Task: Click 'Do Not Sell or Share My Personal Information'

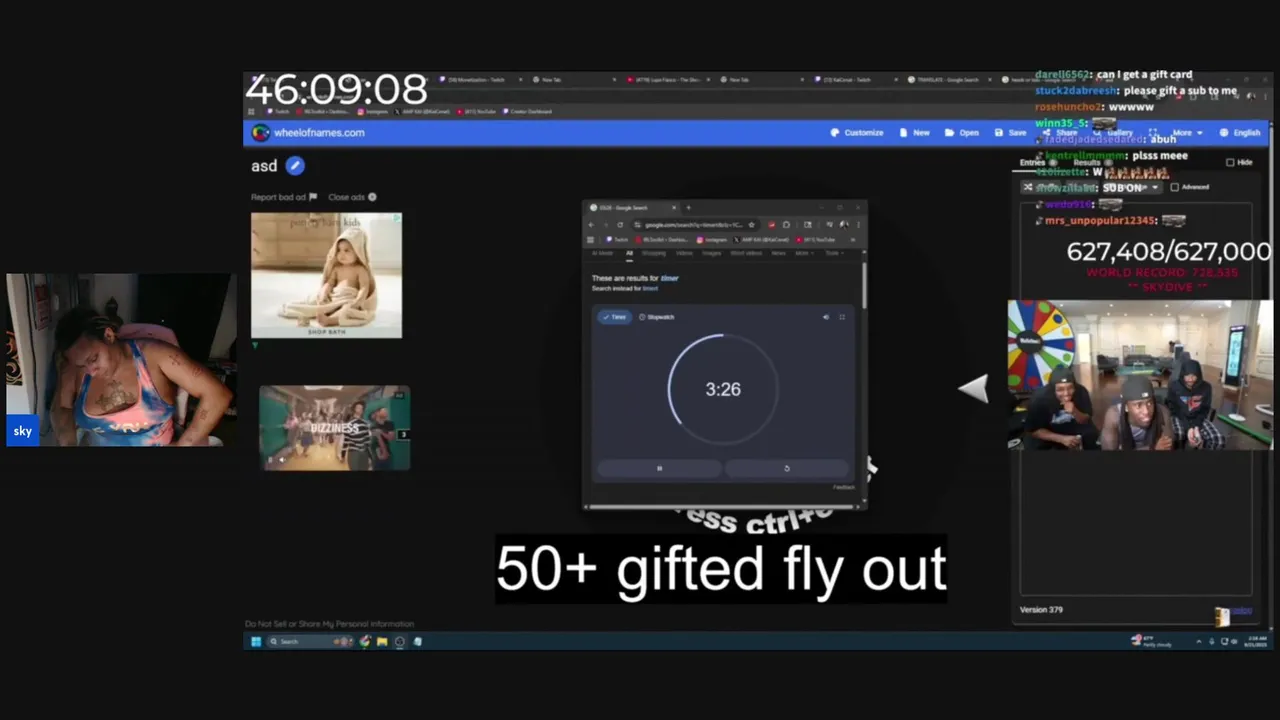Action: tap(329, 624)
